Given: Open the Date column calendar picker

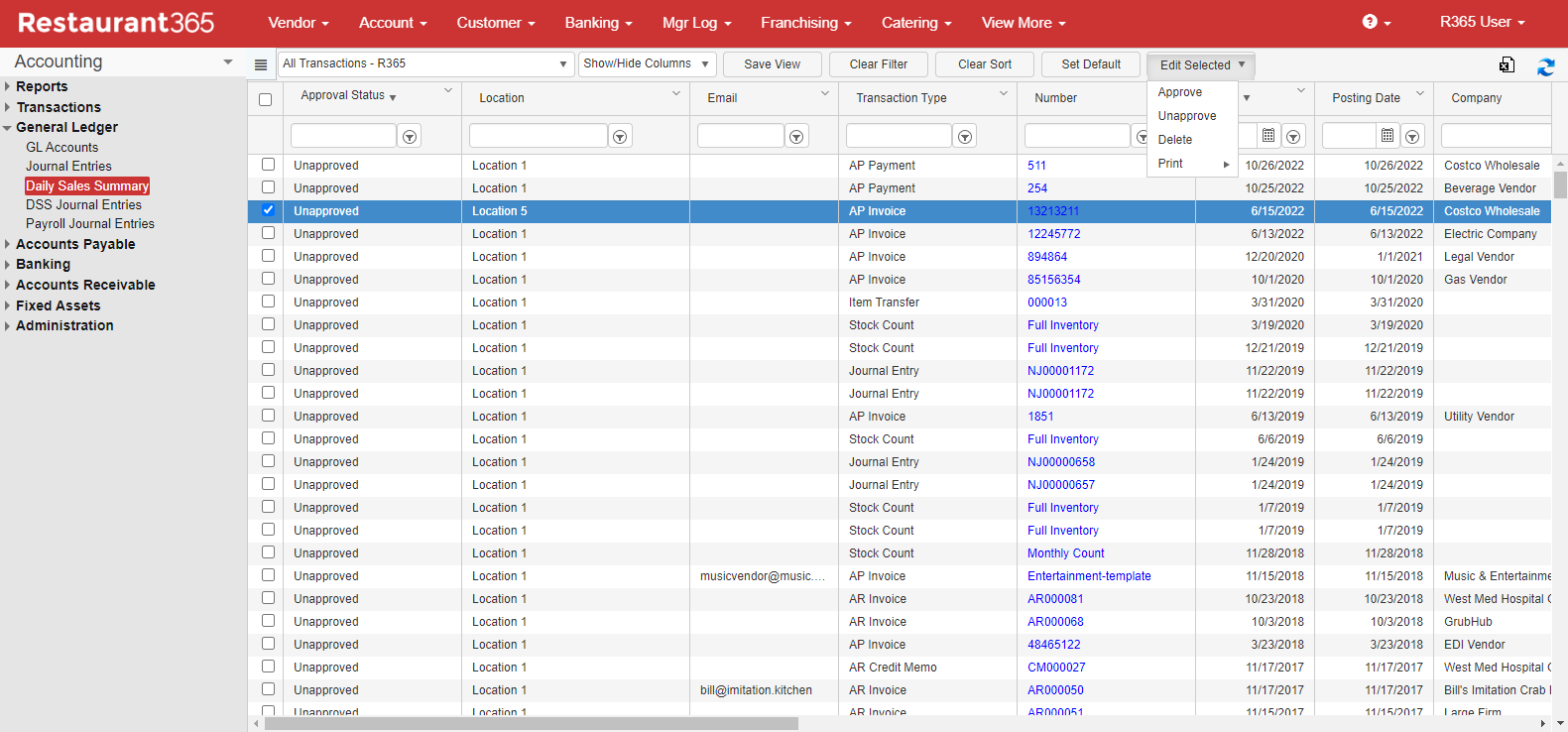Looking at the screenshot, I should [1268, 136].
